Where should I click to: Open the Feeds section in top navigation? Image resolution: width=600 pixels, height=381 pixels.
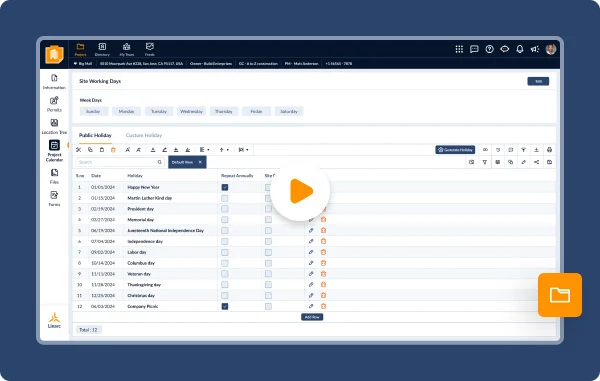[150, 49]
